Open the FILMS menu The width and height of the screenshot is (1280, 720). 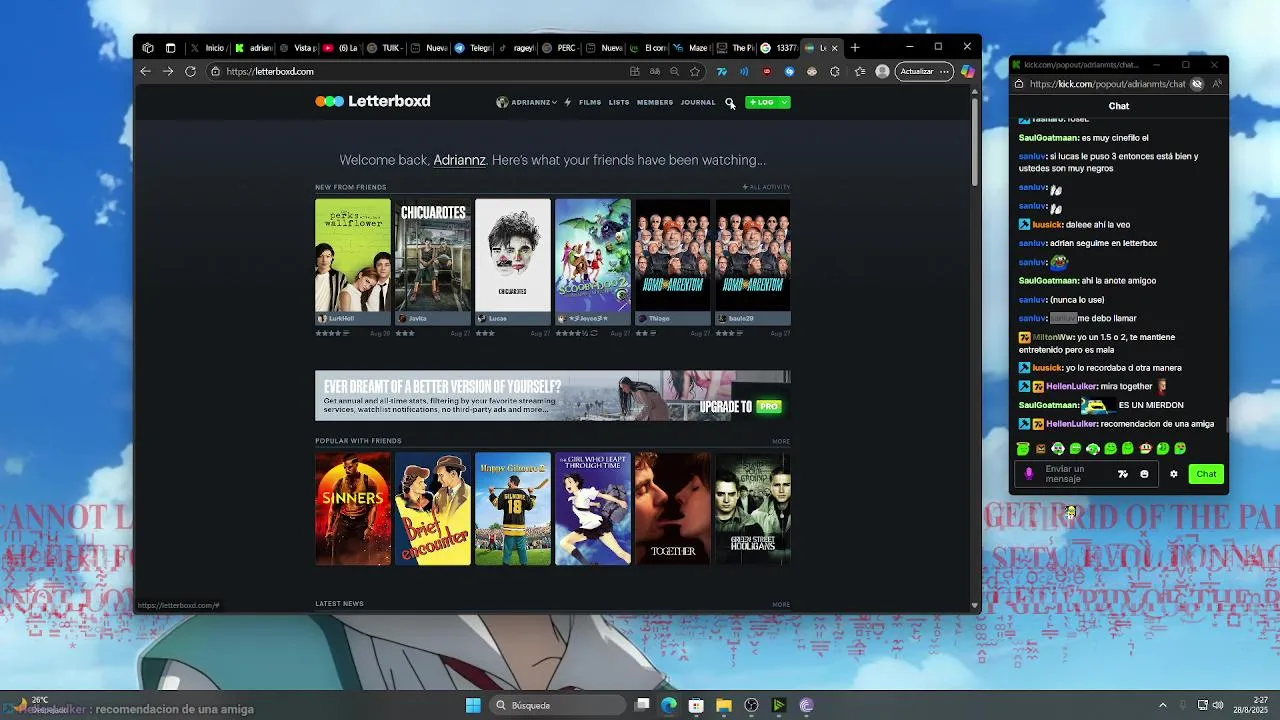590,102
